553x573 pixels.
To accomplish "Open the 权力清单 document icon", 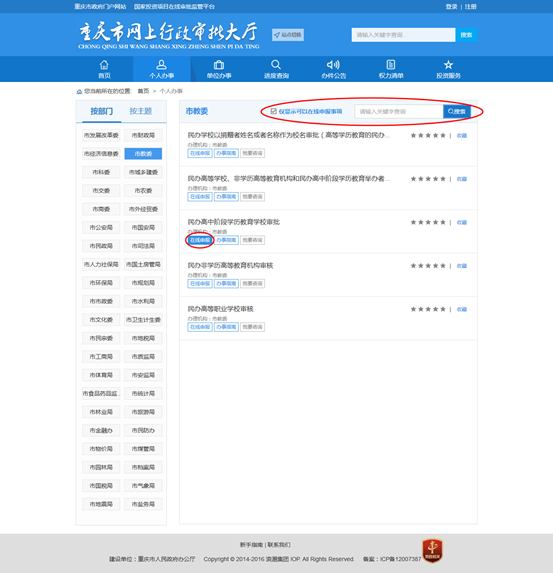I will [391, 65].
